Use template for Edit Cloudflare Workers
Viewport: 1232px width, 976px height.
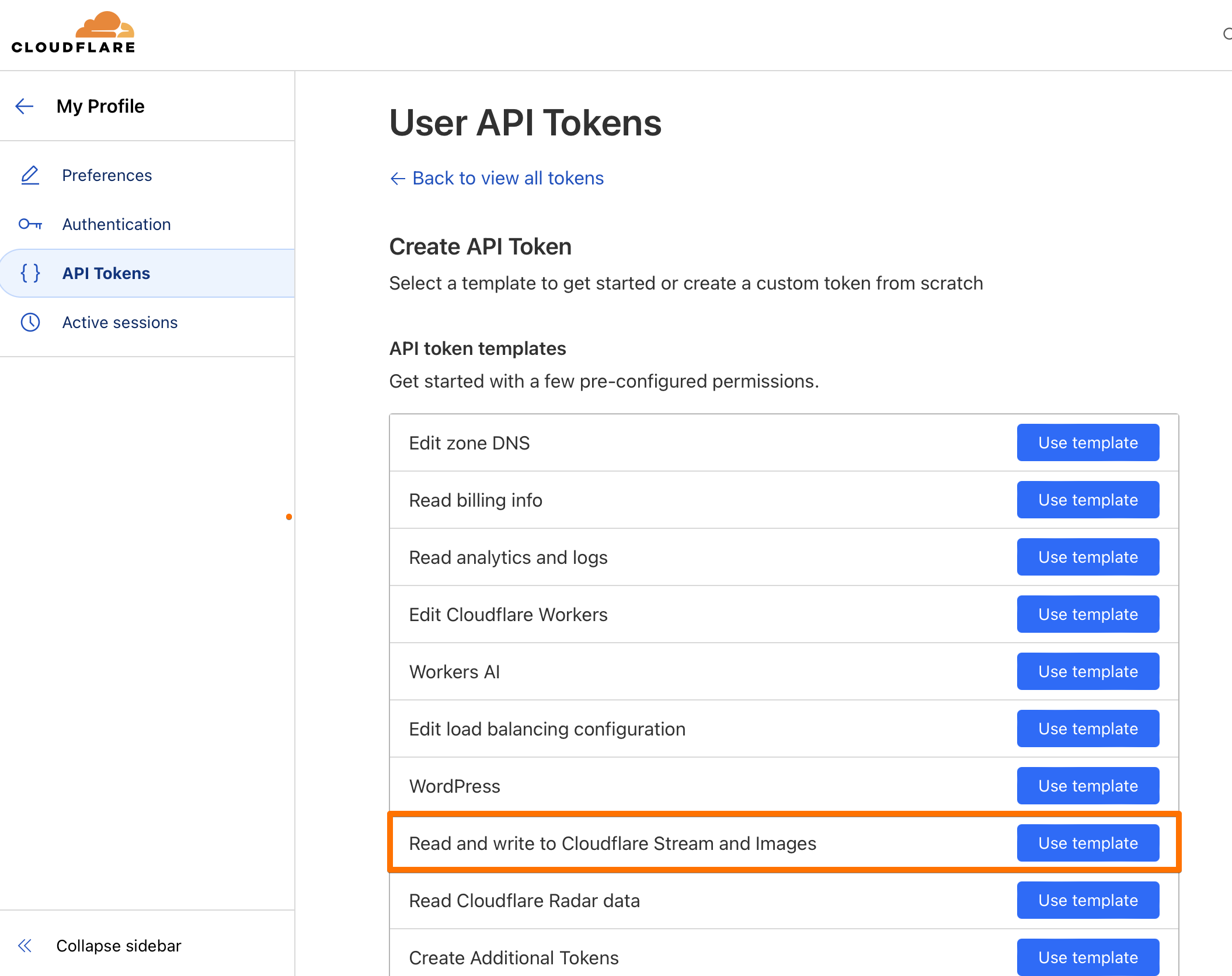pyautogui.click(x=1088, y=614)
